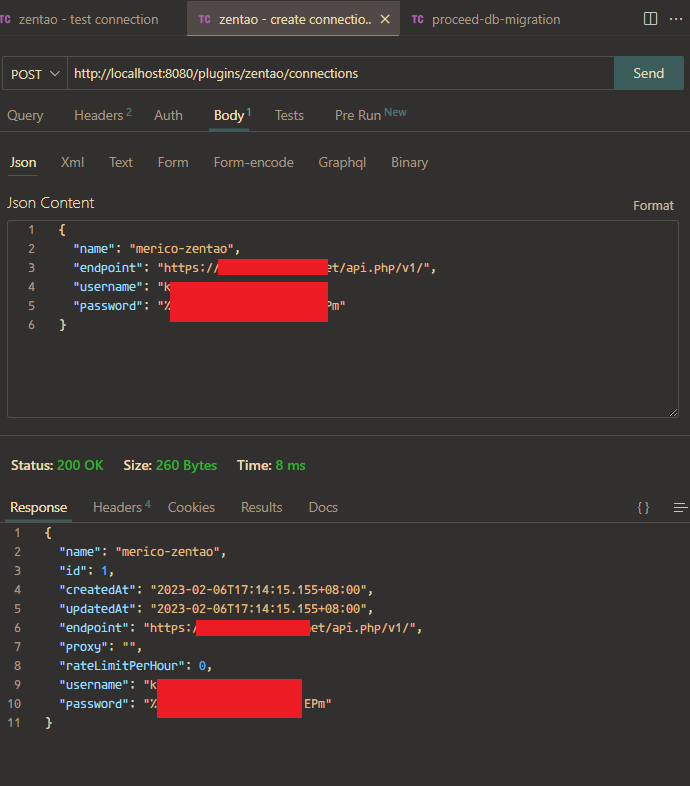Open the Docs tab
Viewport: 690px width, 786px height.
[x=323, y=507]
